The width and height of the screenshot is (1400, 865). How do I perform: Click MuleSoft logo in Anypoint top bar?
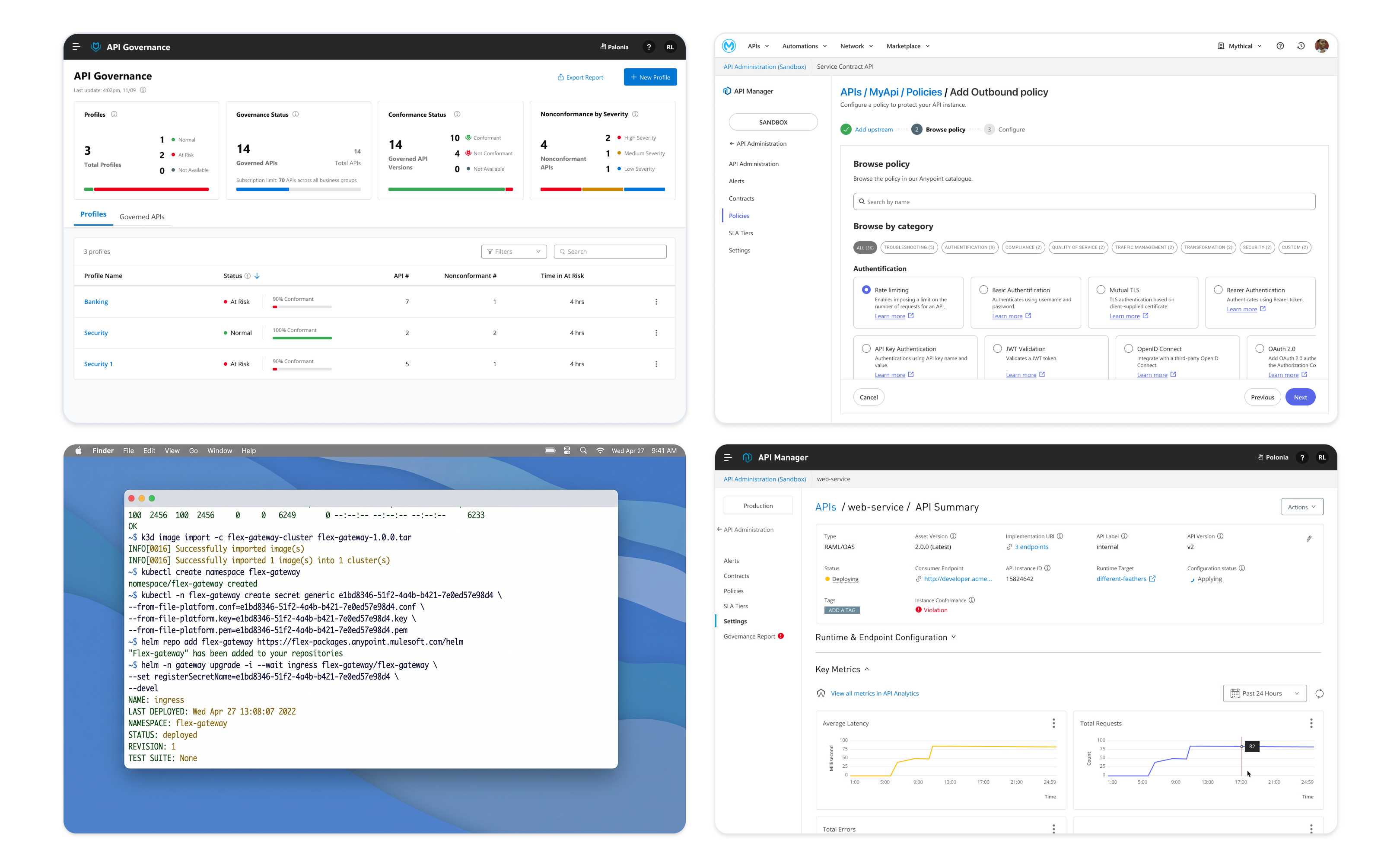(x=728, y=46)
